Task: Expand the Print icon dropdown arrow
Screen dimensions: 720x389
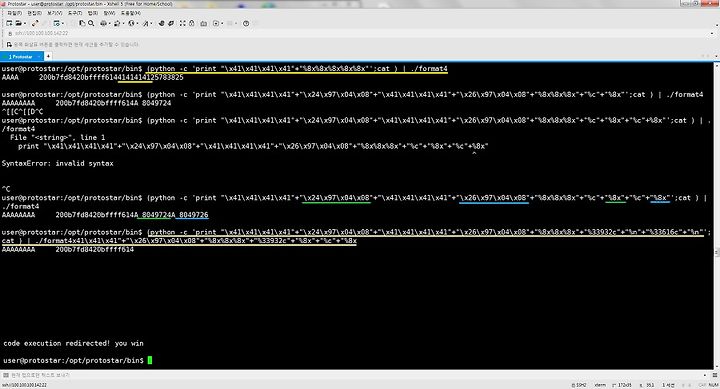Action: tap(109, 23)
